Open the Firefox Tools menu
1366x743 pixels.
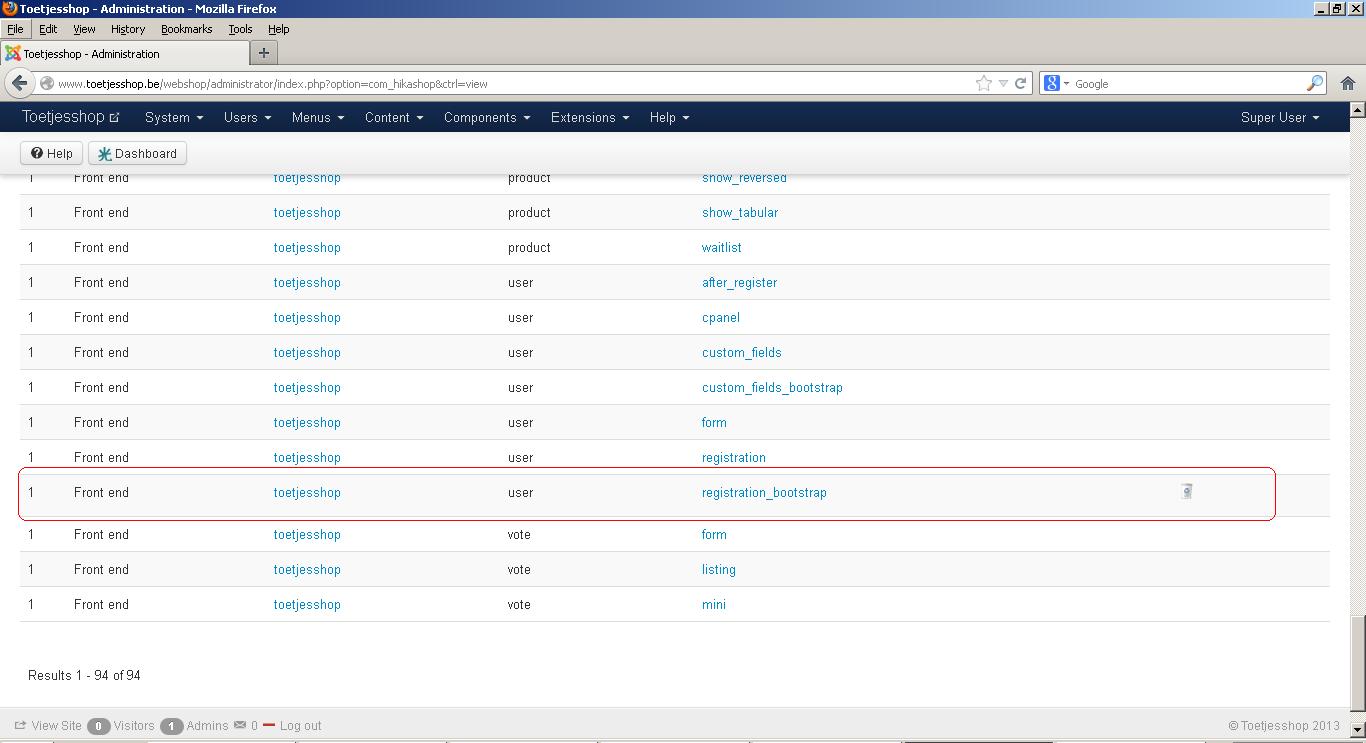240,29
